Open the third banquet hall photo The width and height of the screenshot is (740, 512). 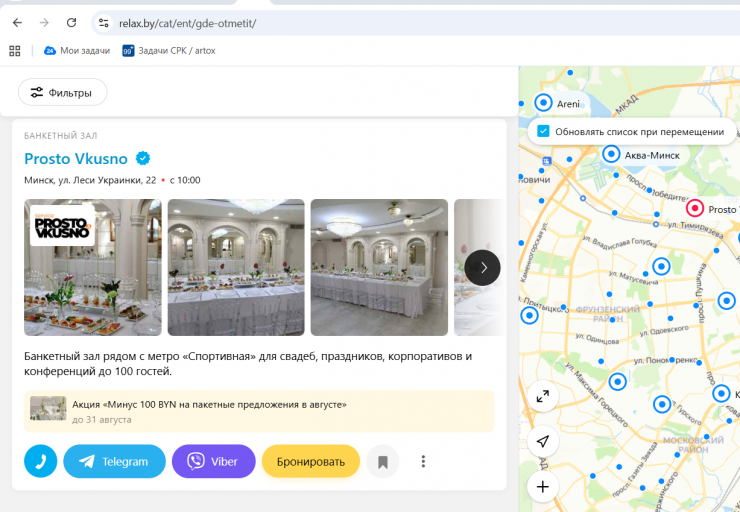[x=379, y=268]
